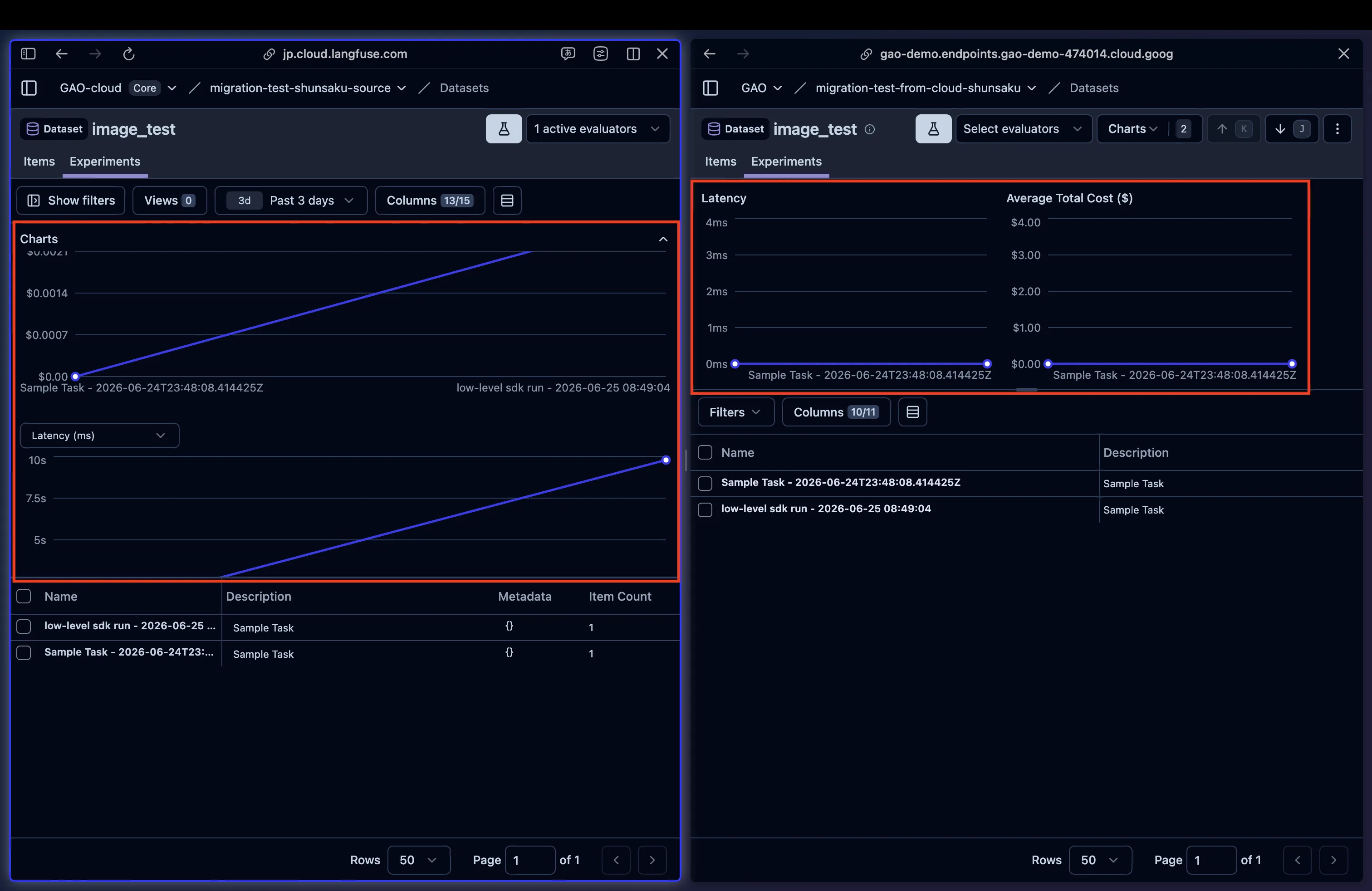Screen dimensions: 1372x891
Task: Click the Show filters button
Action: click(70, 201)
